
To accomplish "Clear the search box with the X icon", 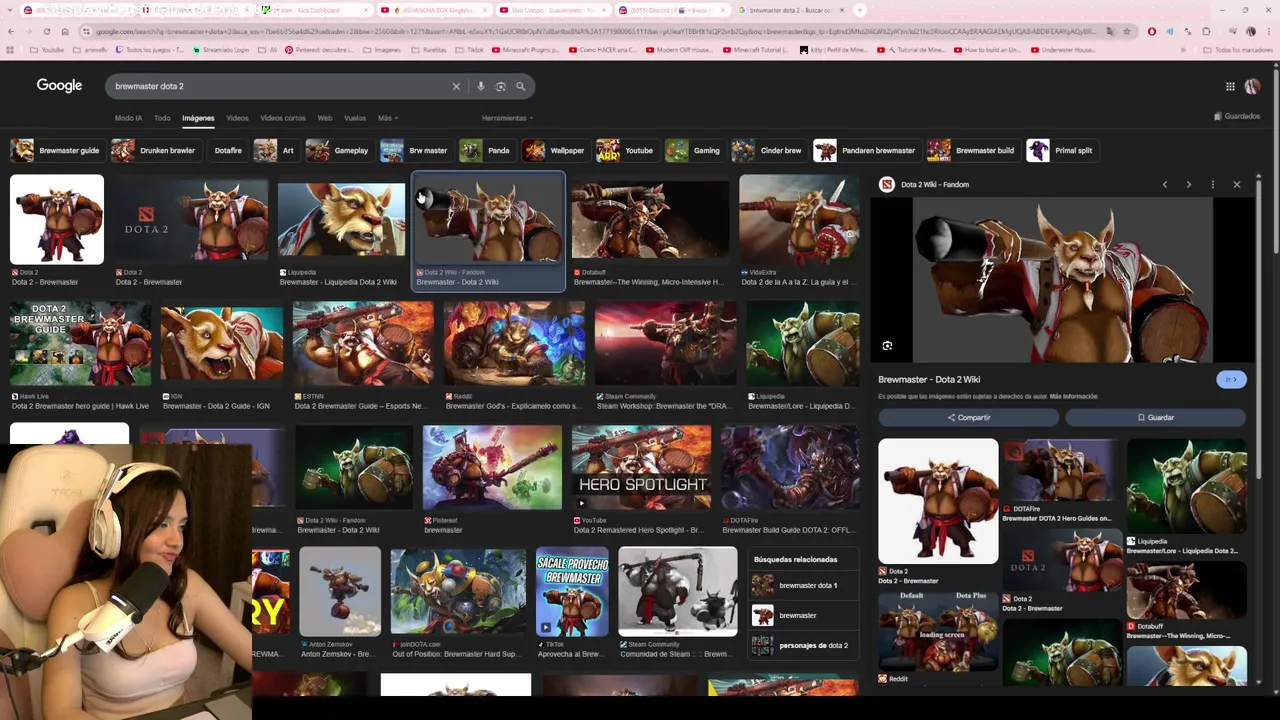I will [456, 86].
